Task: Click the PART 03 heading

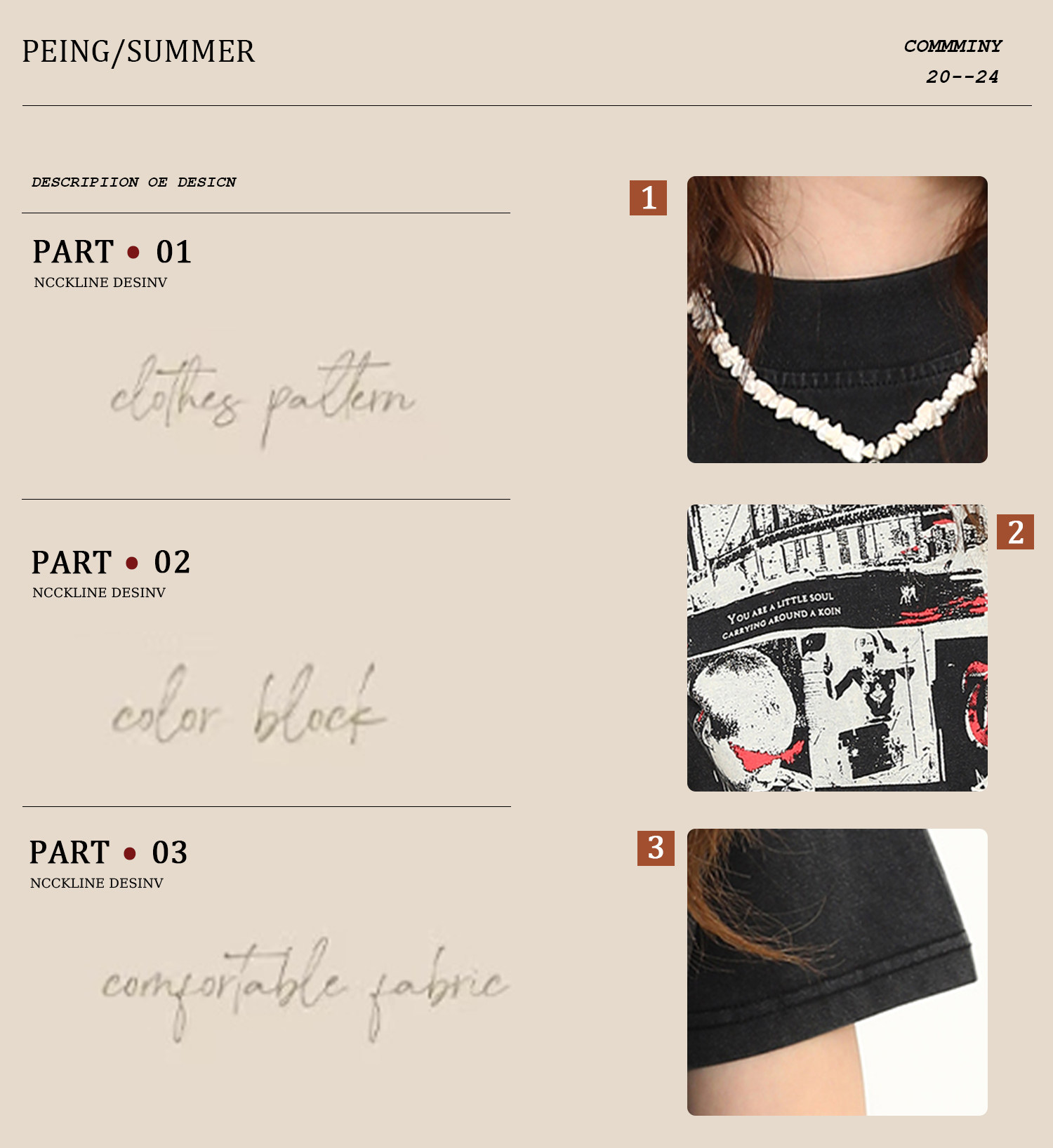Action: [x=109, y=853]
